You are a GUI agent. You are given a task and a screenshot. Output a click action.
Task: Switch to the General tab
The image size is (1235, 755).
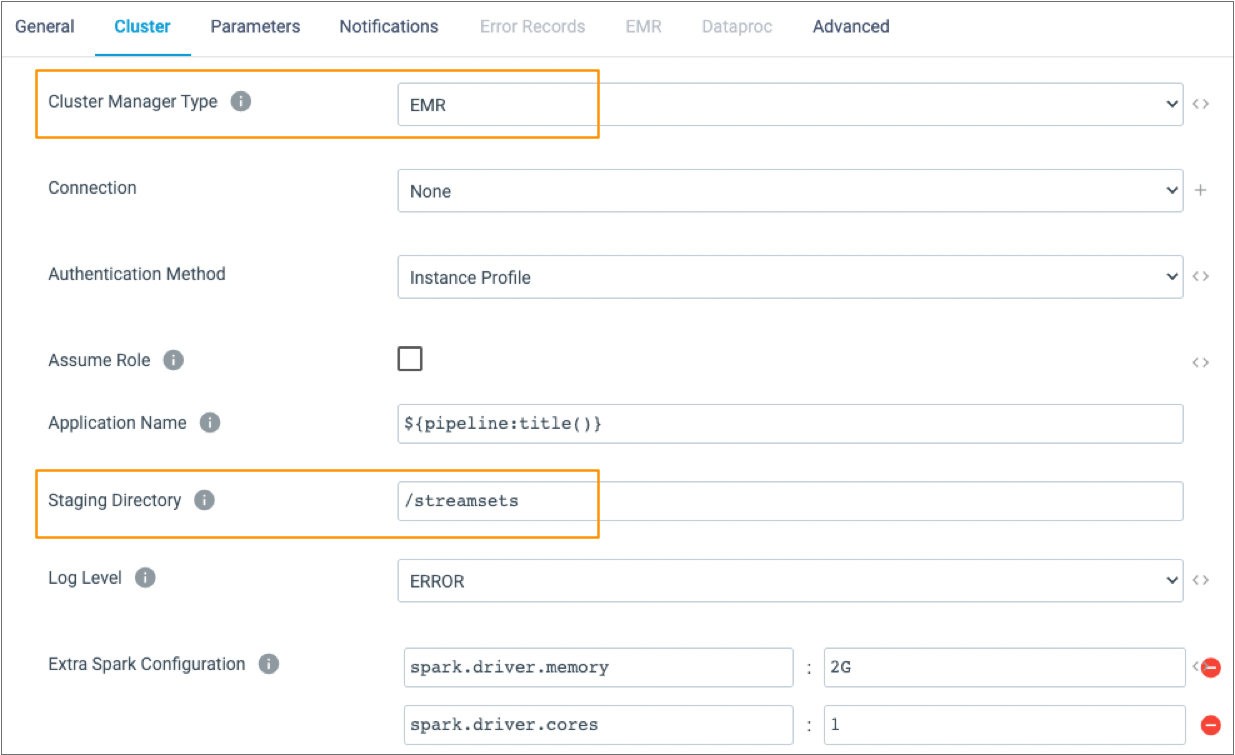tap(44, 26)
